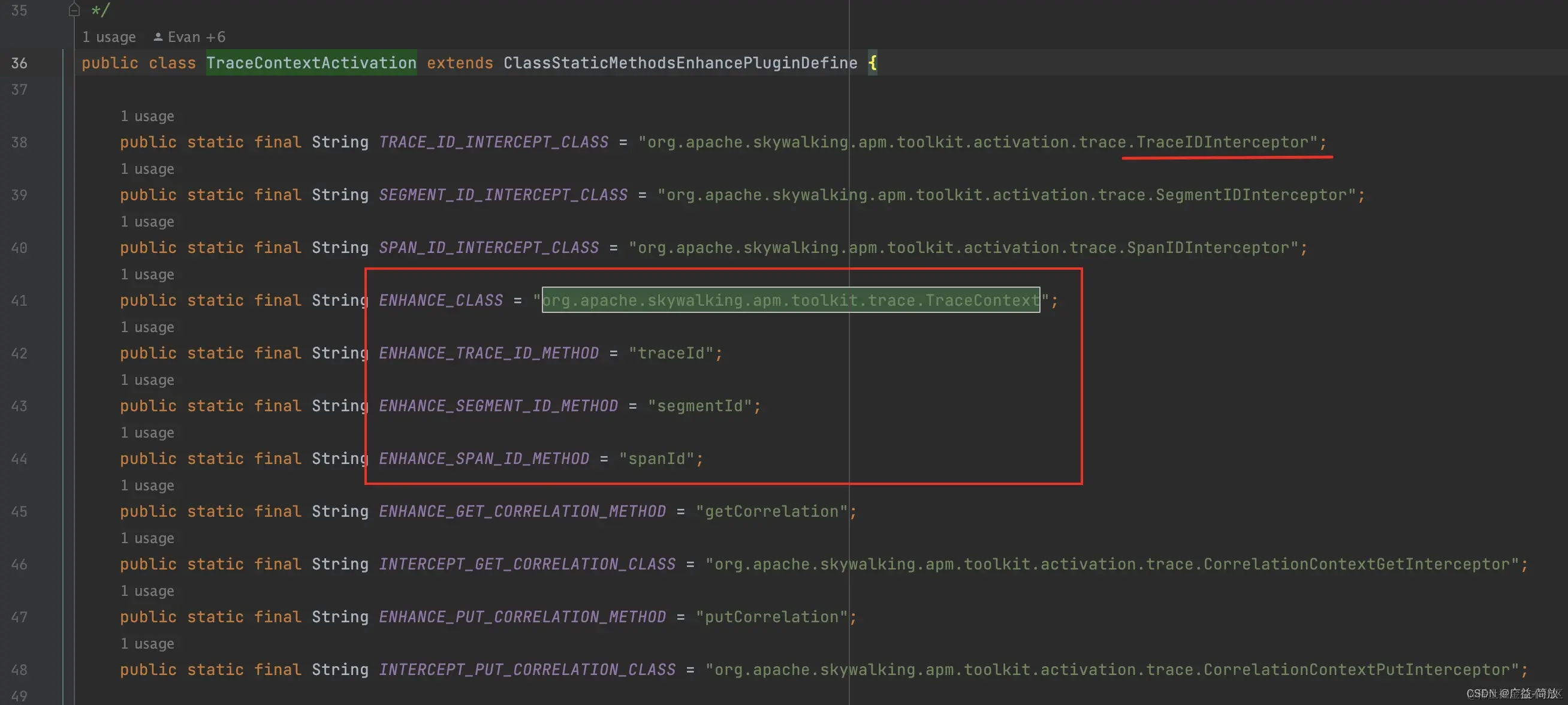Click the opening brace of the class body
1568x705 pixels.
(872, 63)
